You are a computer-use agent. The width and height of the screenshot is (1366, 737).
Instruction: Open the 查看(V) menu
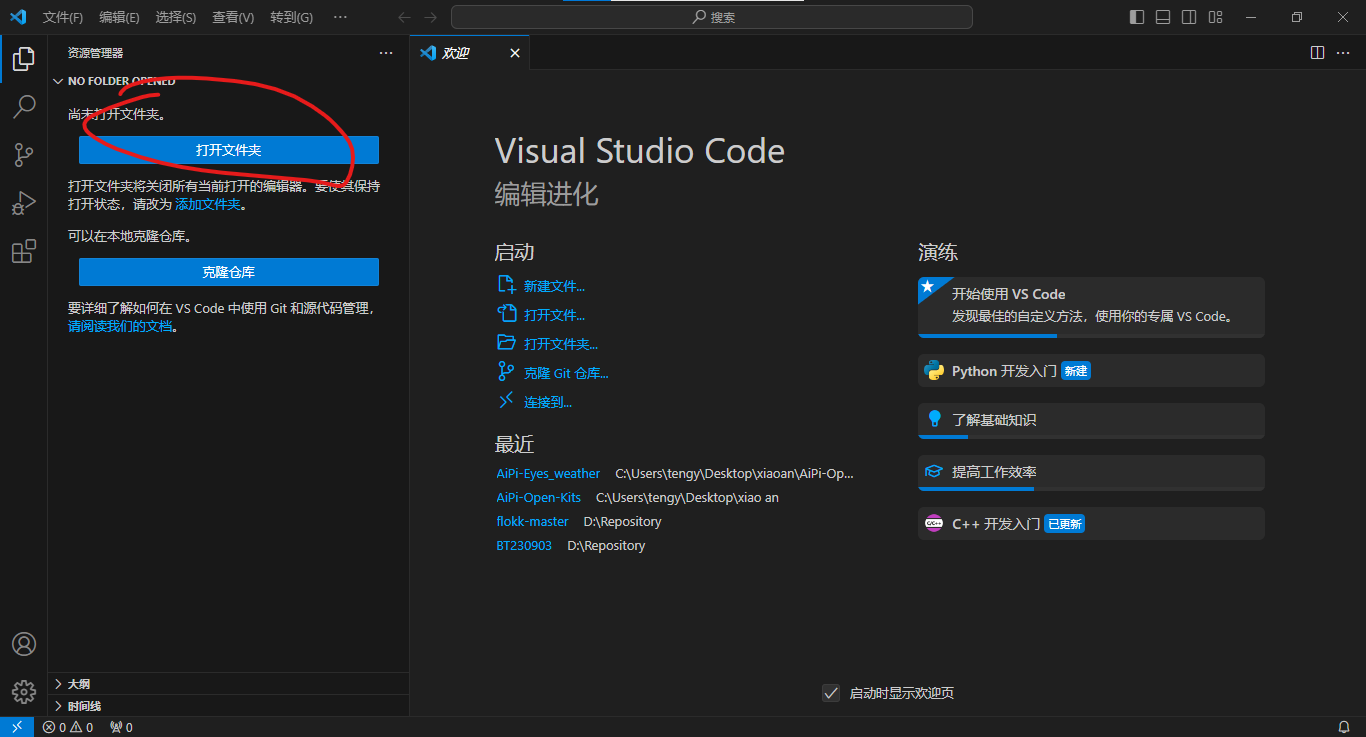233,17
